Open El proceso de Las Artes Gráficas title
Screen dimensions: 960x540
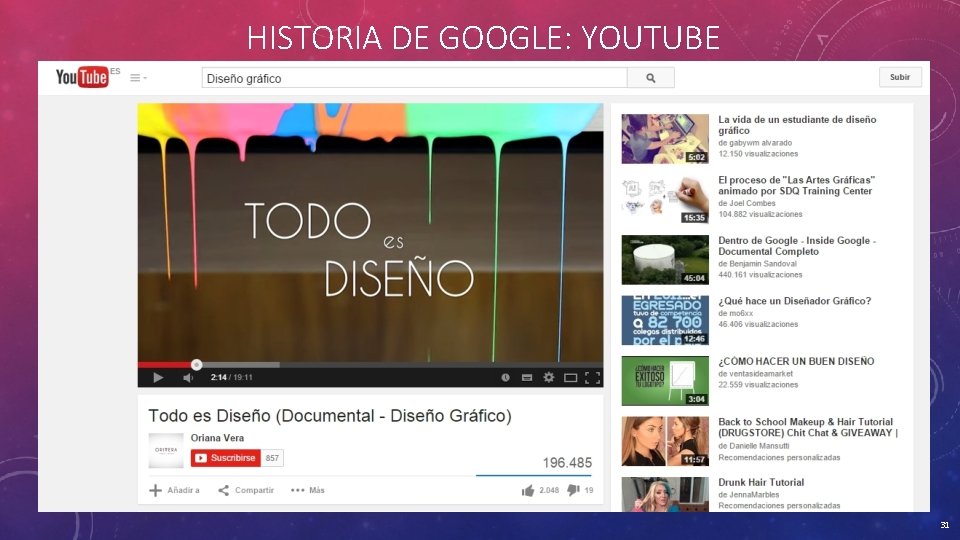797,186
